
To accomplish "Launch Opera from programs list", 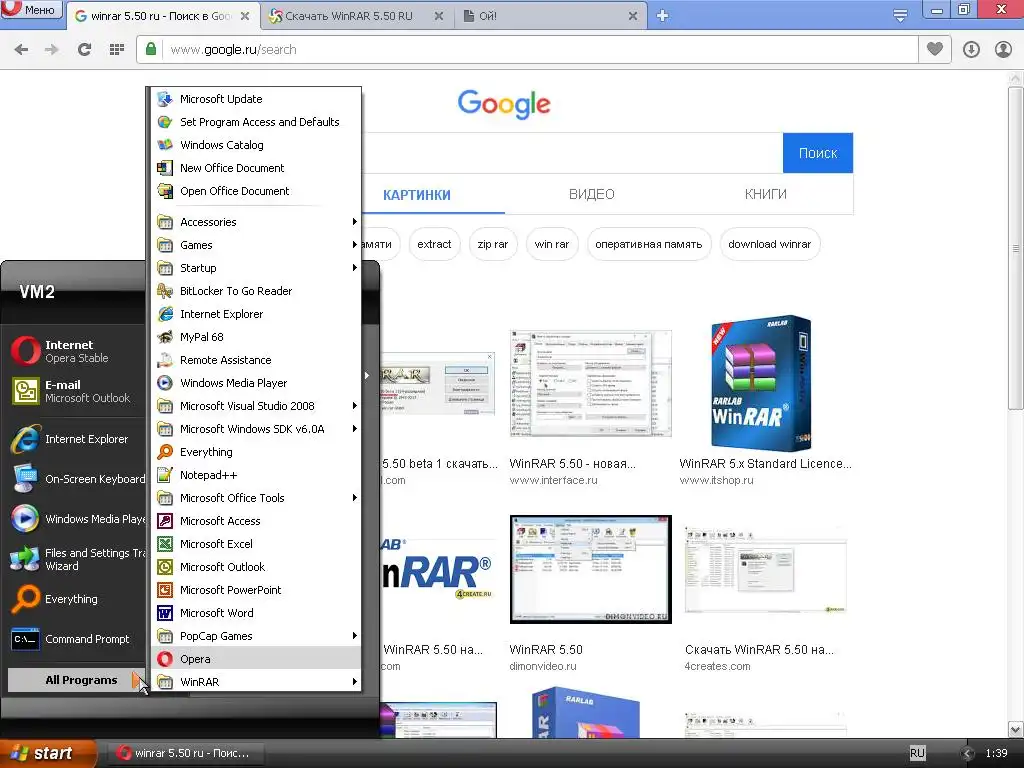I will [x=255, y=659].
